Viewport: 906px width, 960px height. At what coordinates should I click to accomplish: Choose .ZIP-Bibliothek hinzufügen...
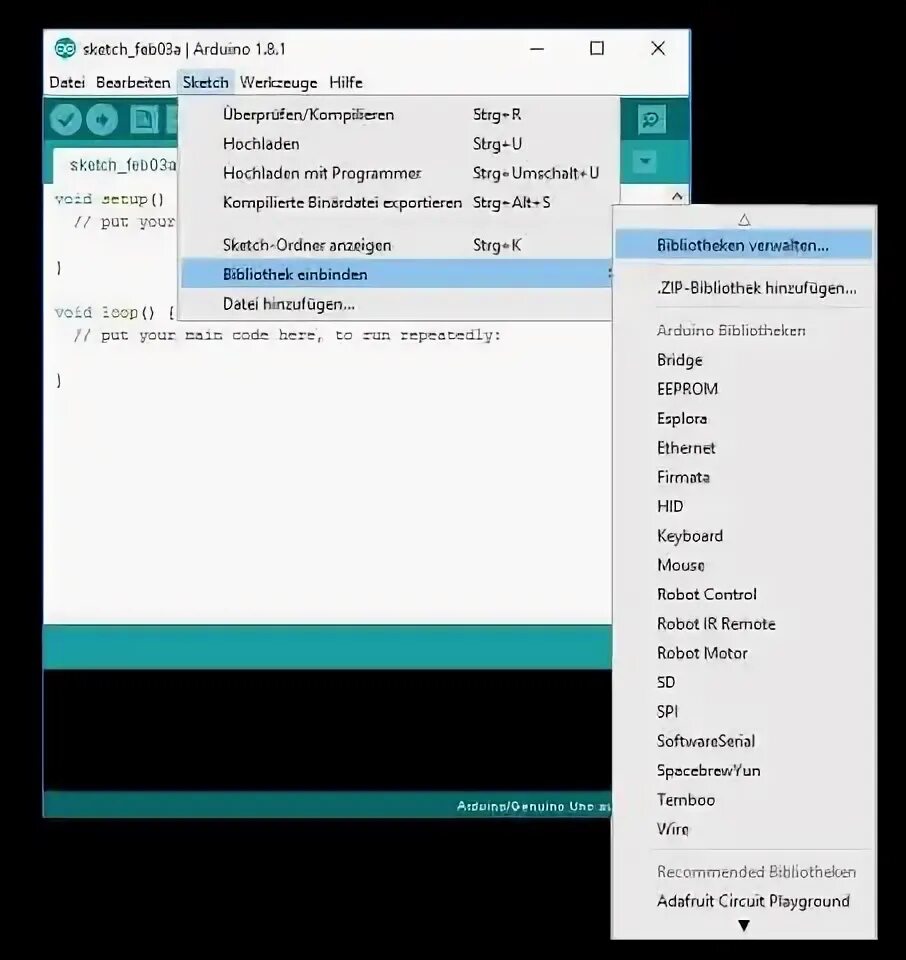point(743,288)
